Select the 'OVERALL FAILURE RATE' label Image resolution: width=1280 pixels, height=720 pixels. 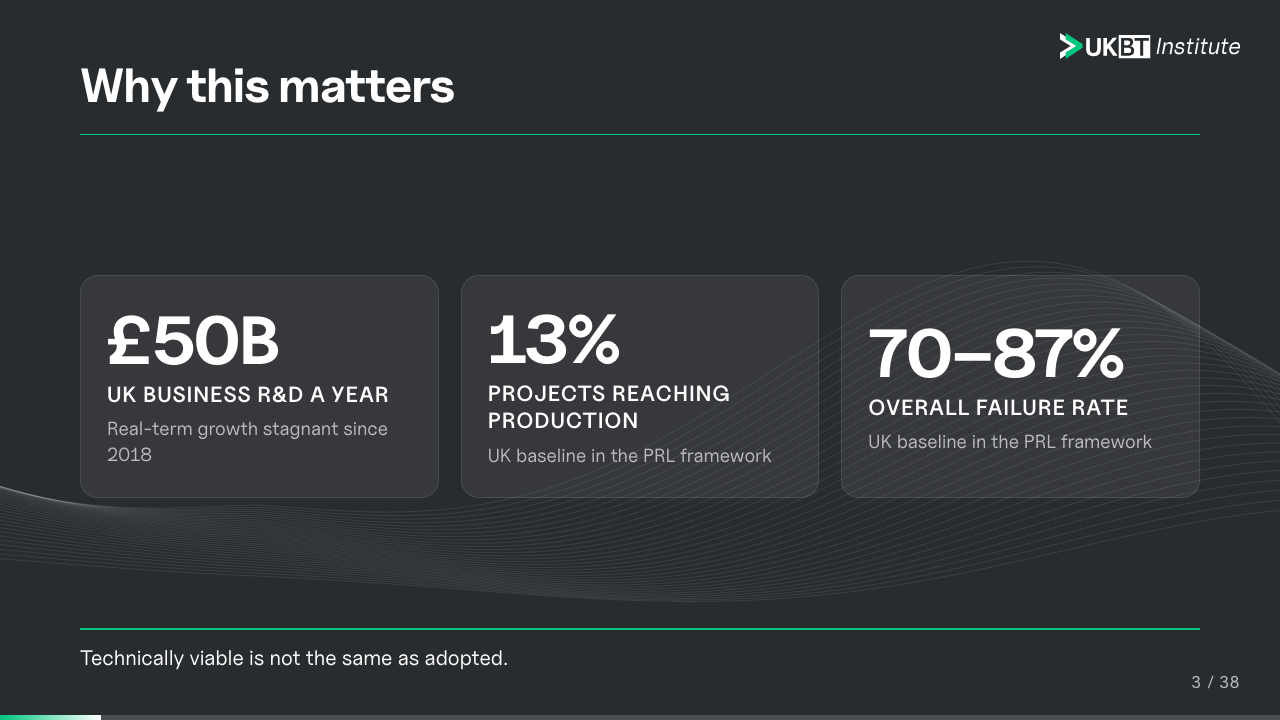pos(998,408)
